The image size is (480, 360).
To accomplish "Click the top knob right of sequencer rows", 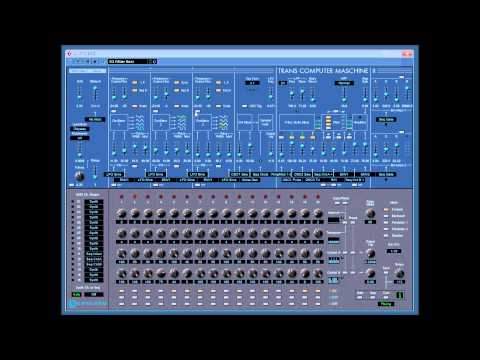I will 370,213.
